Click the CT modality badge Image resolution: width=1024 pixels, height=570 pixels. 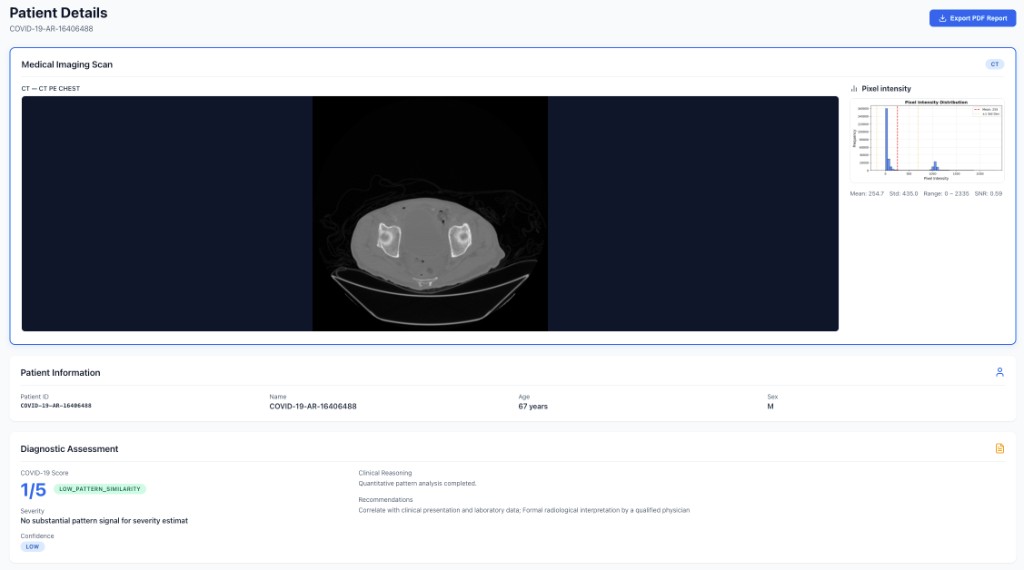[994, 64]
